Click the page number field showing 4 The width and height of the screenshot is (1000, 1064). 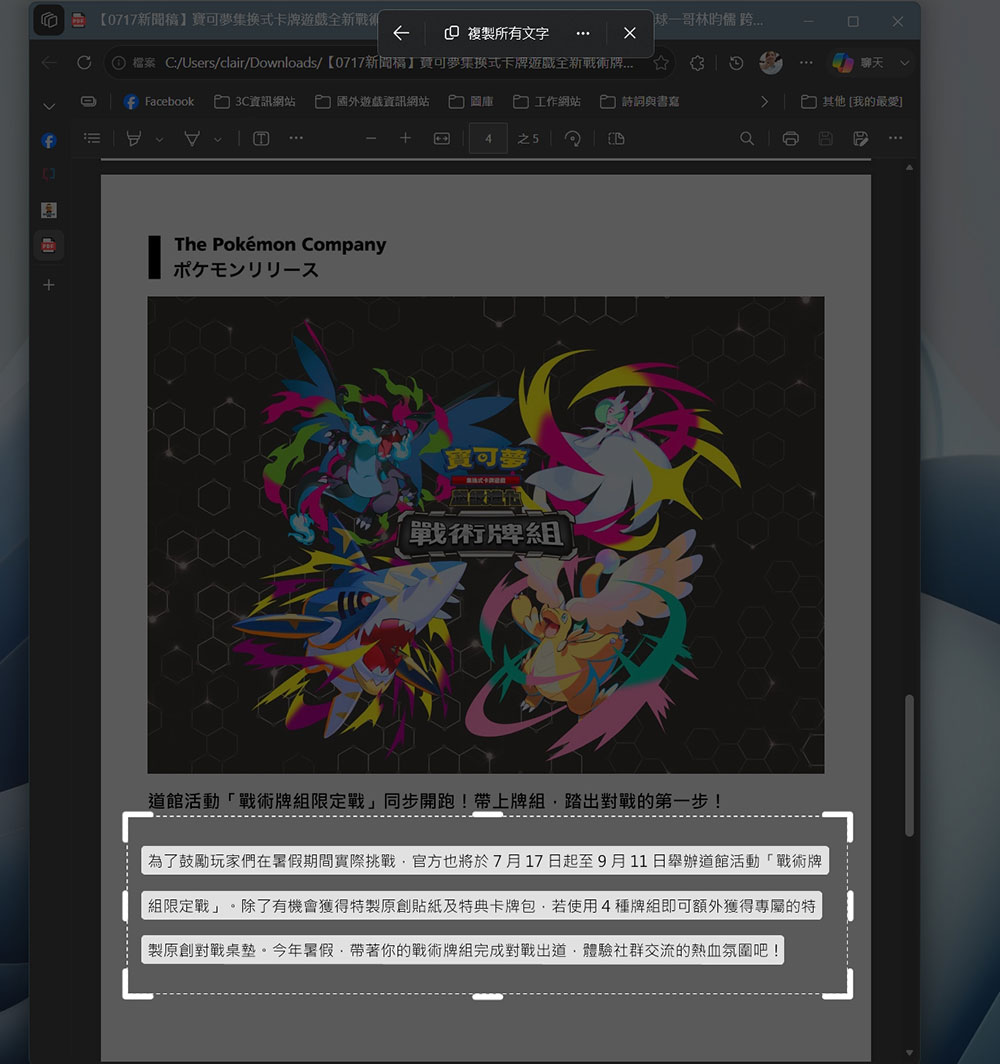tap(488, 138)
